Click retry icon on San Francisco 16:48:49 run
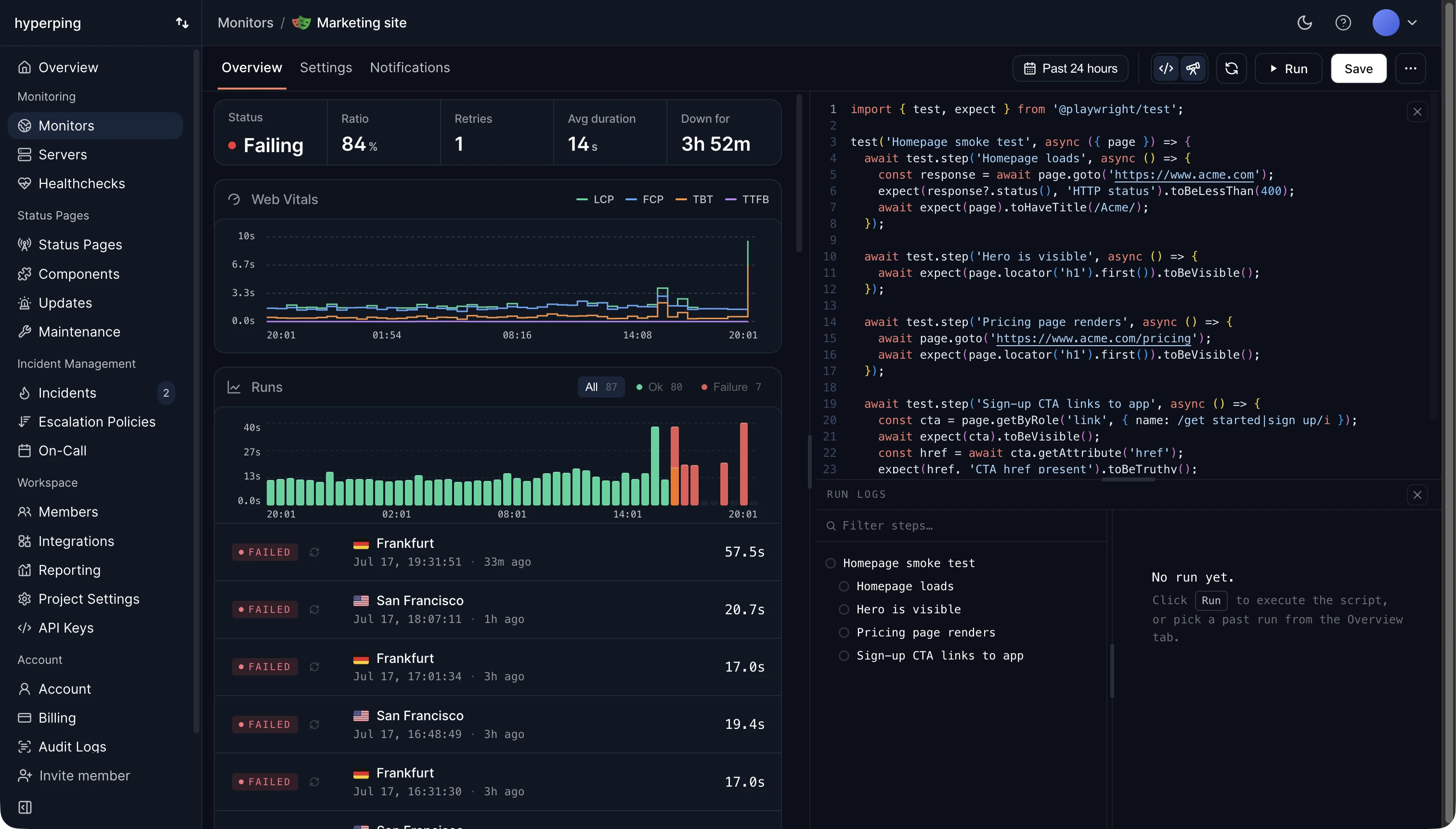Screen dimensions: 1456x829 click(314, 724)
